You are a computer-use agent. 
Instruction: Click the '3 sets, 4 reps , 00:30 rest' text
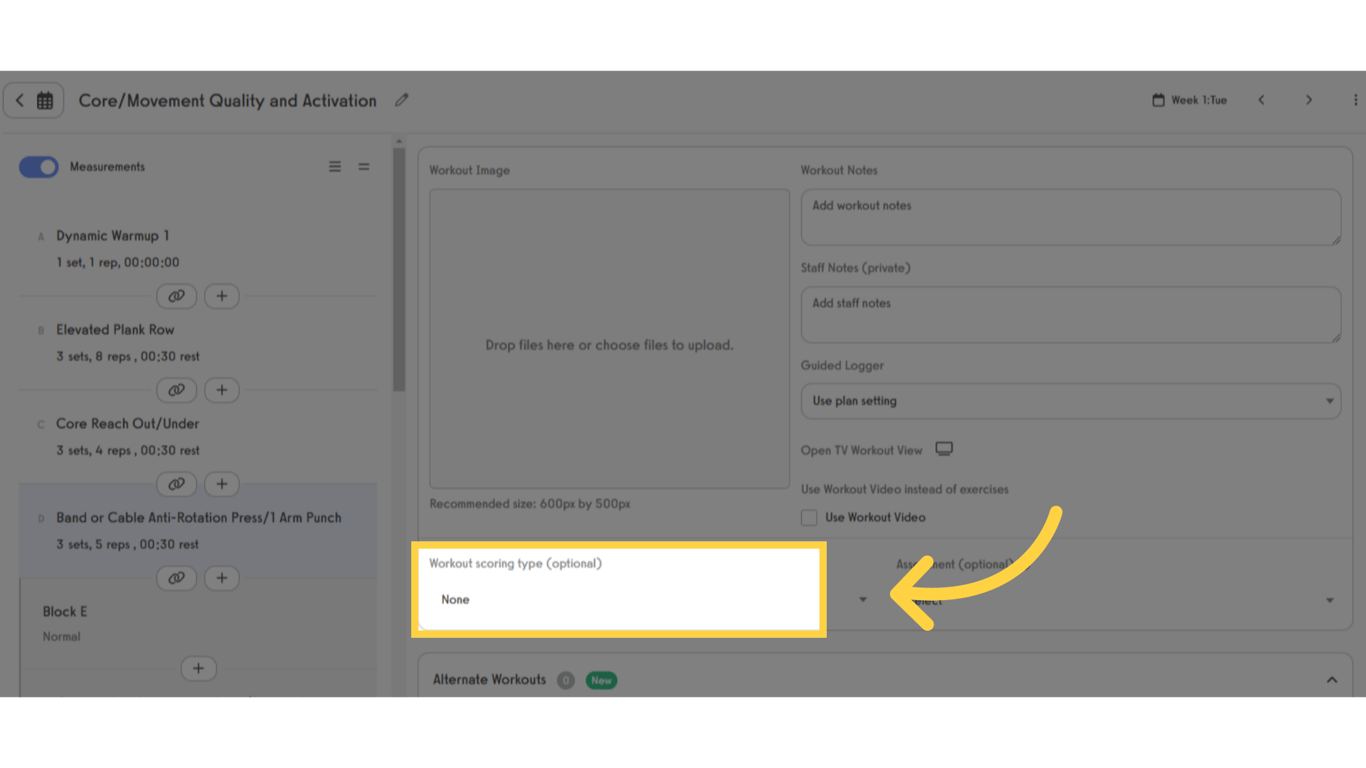pos(127,450)
